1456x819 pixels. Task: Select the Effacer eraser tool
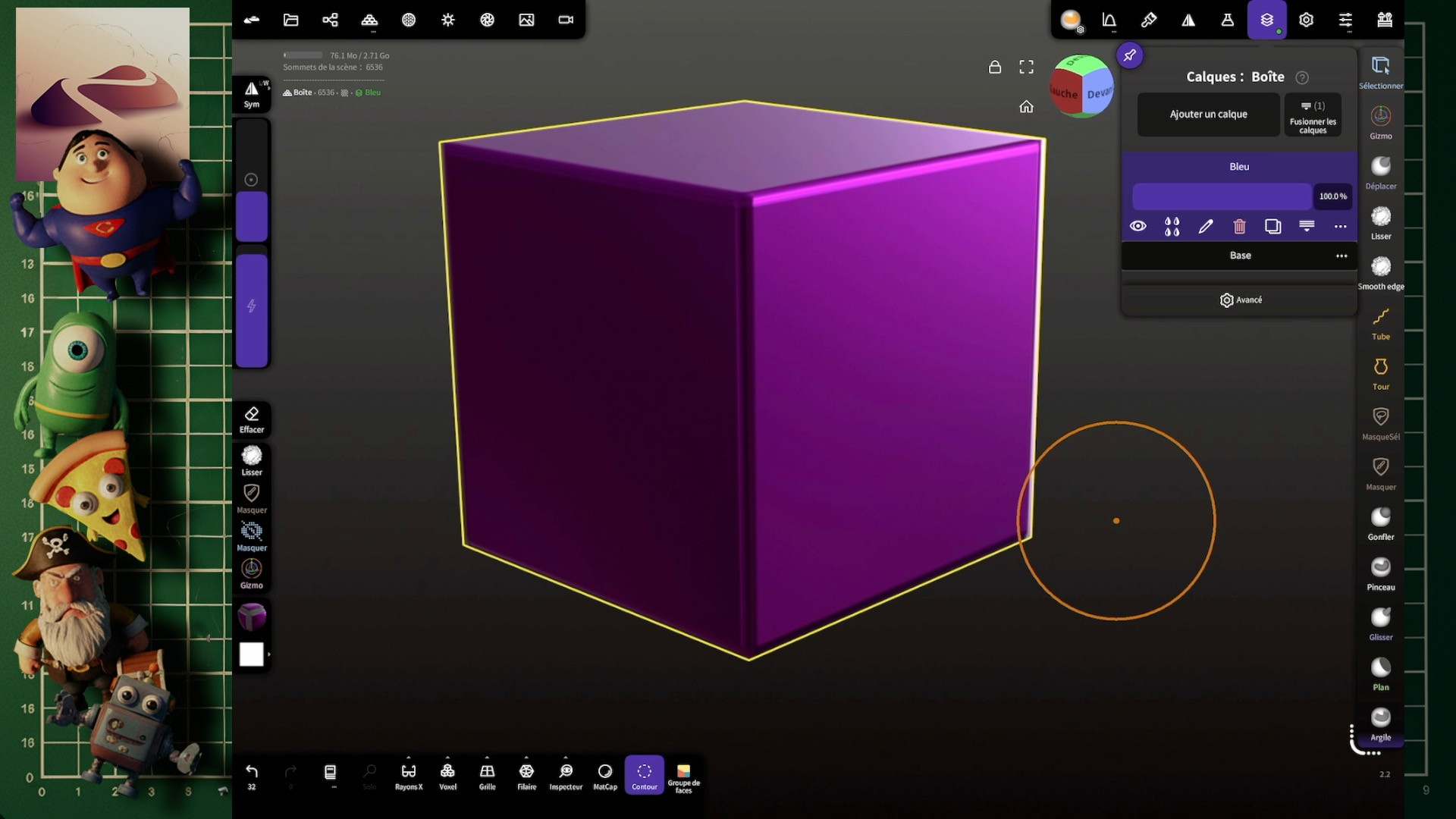(252, 419)
